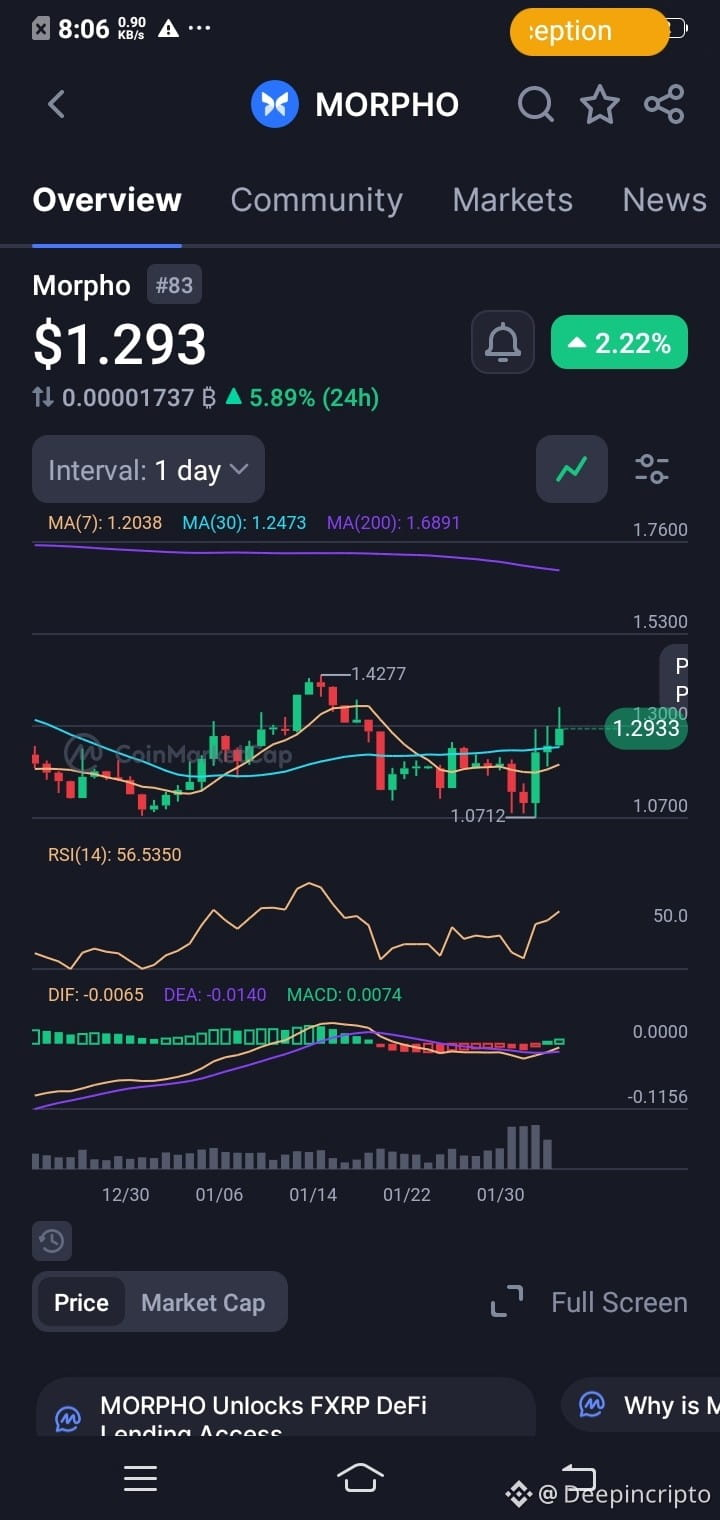Tap the 1.0700 price axis label
The height and width of the screenshot is (1520, 720).
660,805
